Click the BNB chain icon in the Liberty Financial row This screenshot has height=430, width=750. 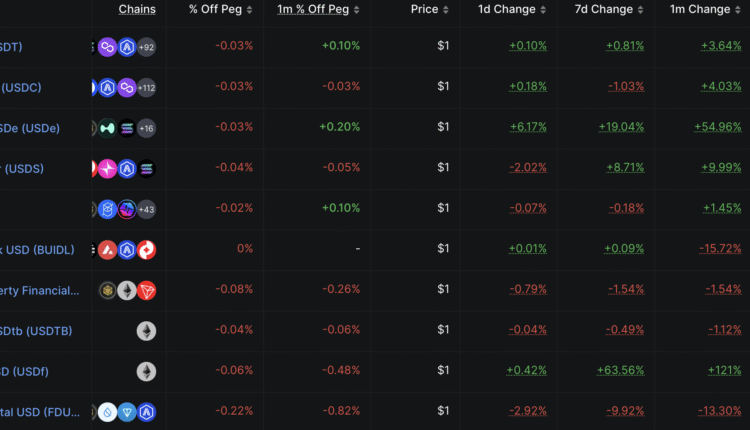107,290
